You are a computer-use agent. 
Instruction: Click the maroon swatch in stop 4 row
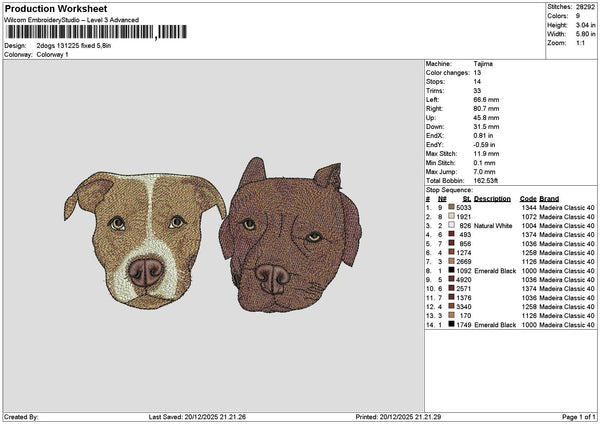pyautogui.click(x=452, y=234)
